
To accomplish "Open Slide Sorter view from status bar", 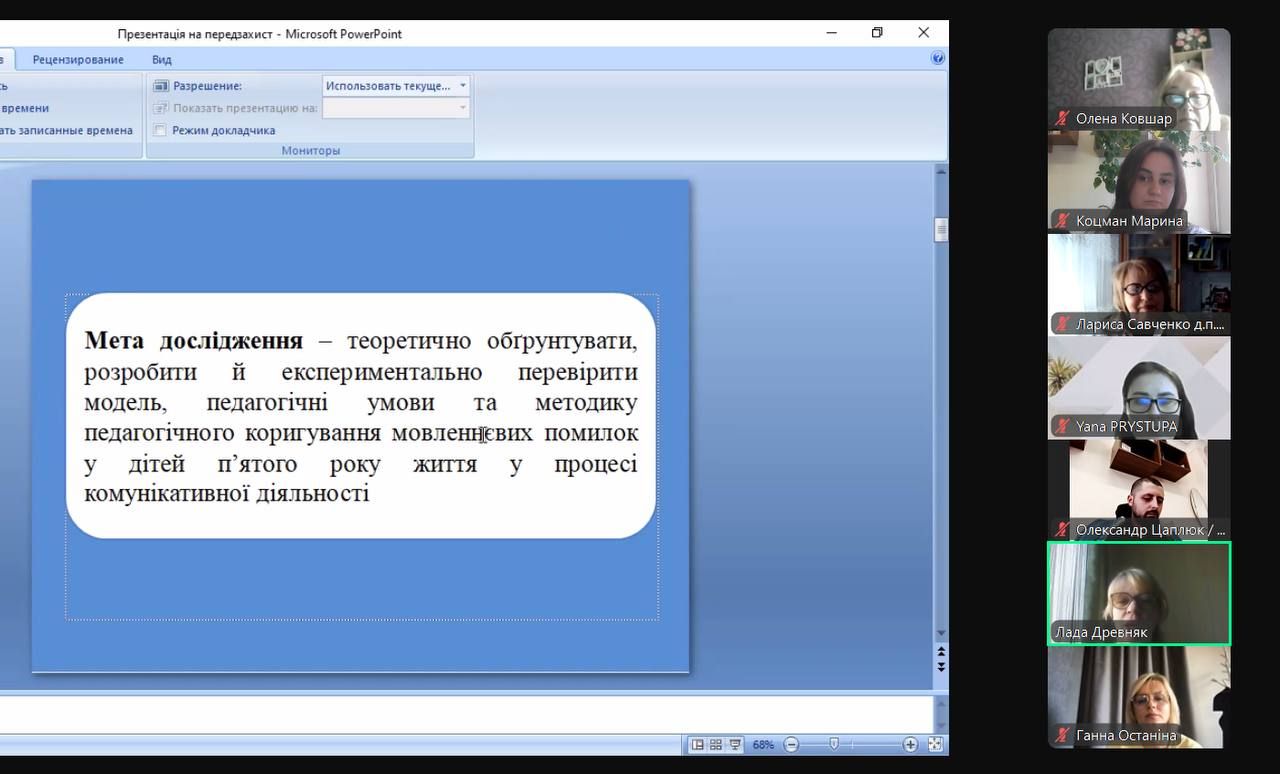I will (716, 745).
